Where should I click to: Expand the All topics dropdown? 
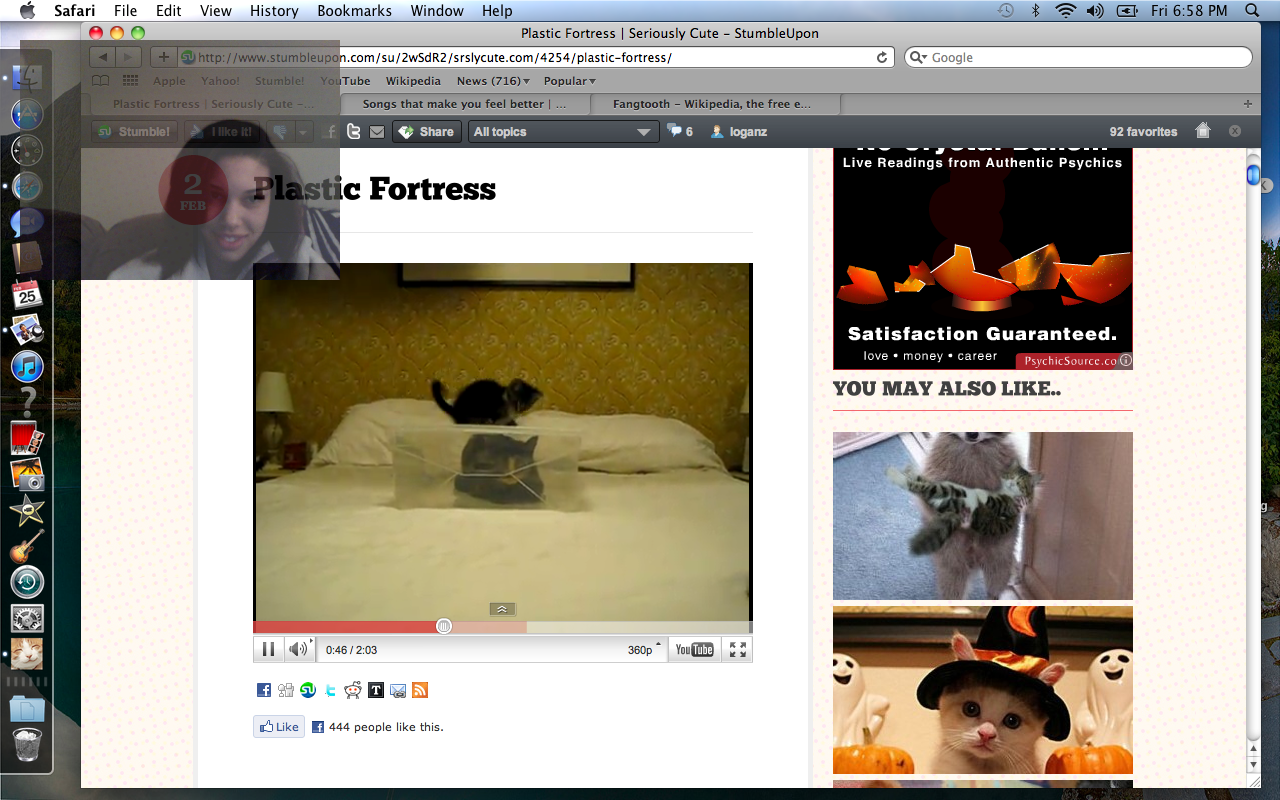click(563, 132)
